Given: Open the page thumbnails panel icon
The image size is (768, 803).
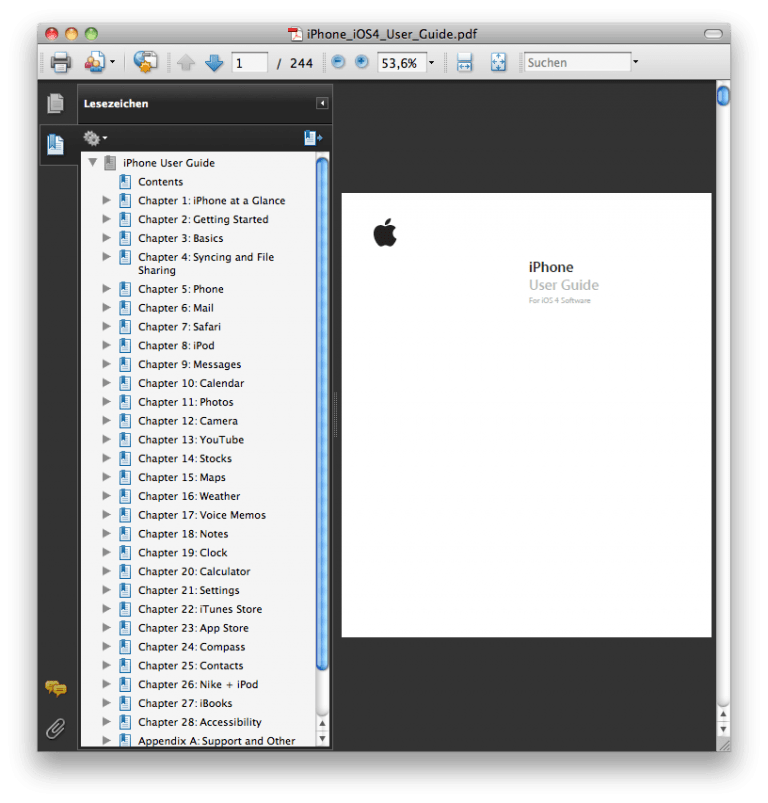Looking at the screenshot, I should pos(55,103).
